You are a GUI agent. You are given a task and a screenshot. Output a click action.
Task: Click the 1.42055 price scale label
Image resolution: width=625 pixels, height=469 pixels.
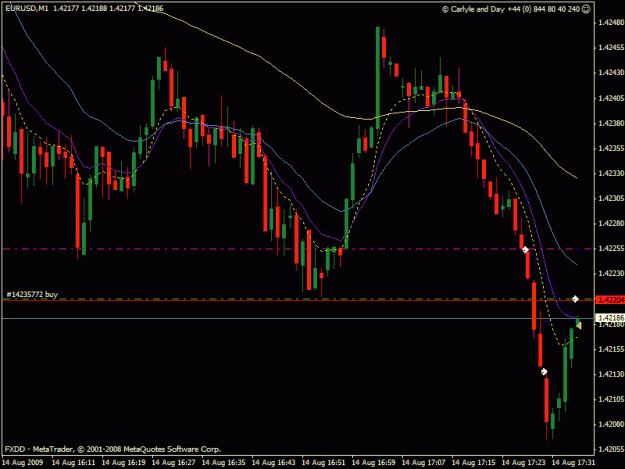click(611, 449)
